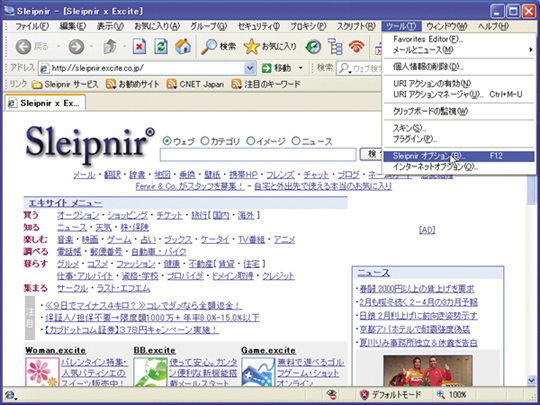
Task: Open the [AD] link
Action: tap(427, 230)
